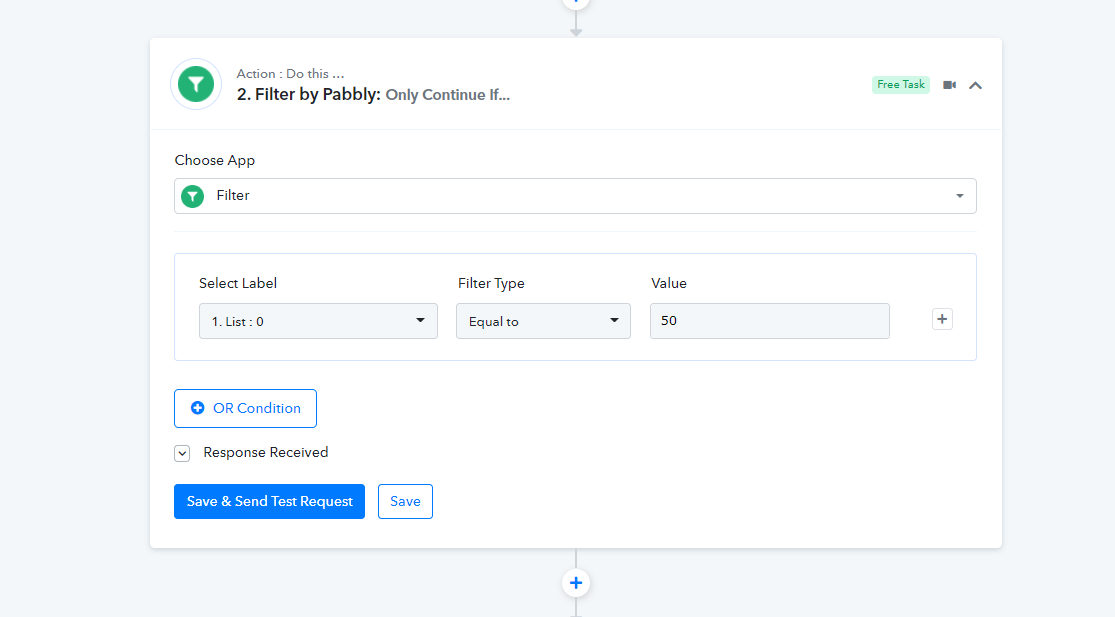The width and height of the screenshot is (1115, 617).
Task: Click the Filter Type heading
Action: tap(491, 283)
